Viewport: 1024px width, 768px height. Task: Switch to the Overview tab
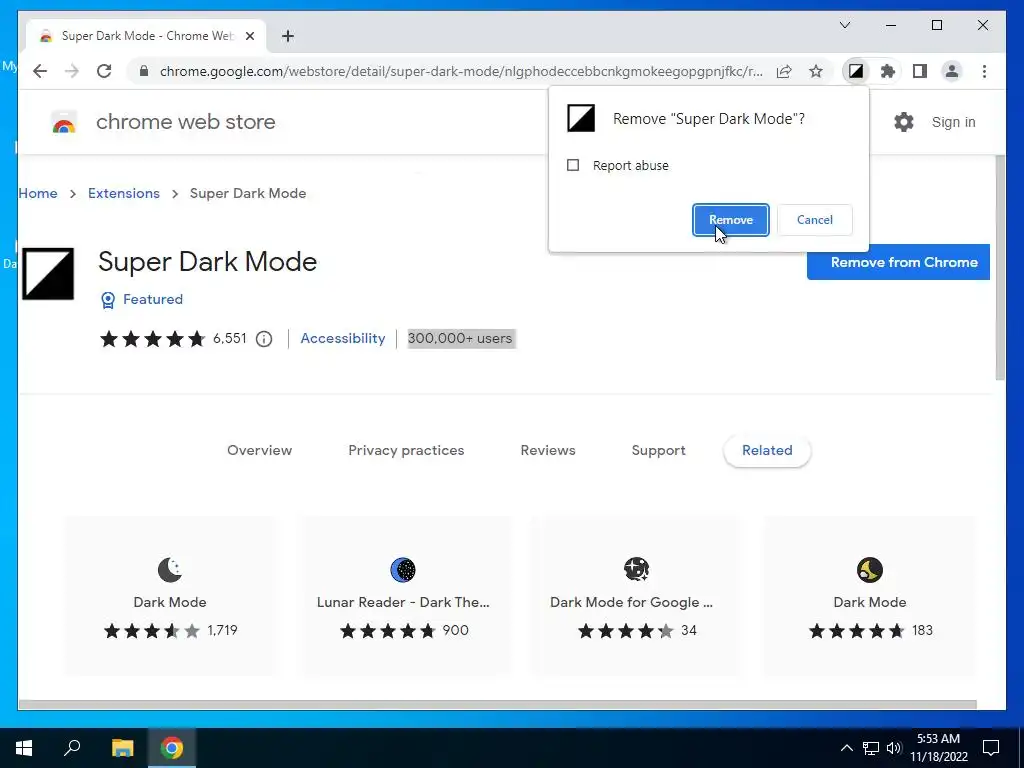[259, 451]
